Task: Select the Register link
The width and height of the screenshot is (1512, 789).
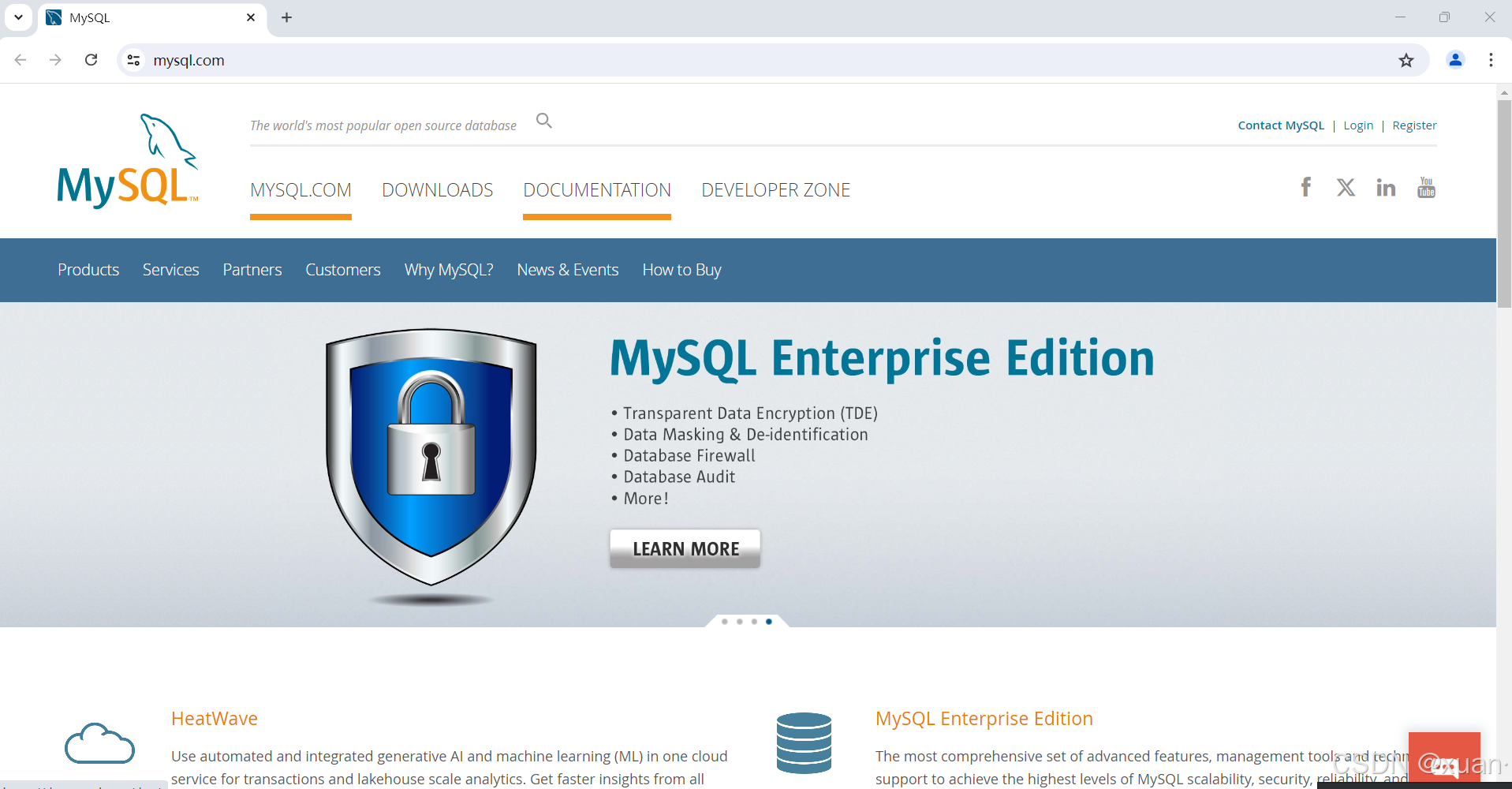Action: click(x=1413, y=125)
